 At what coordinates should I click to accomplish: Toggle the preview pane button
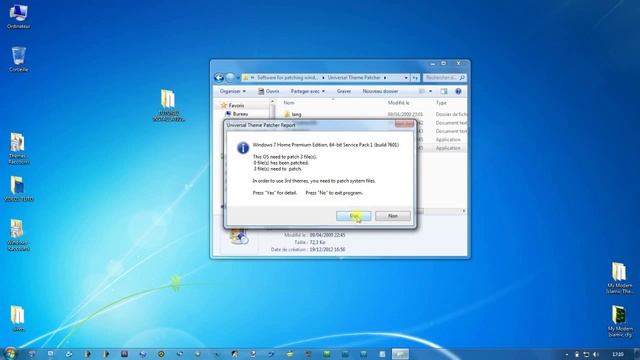click(444, 91)
